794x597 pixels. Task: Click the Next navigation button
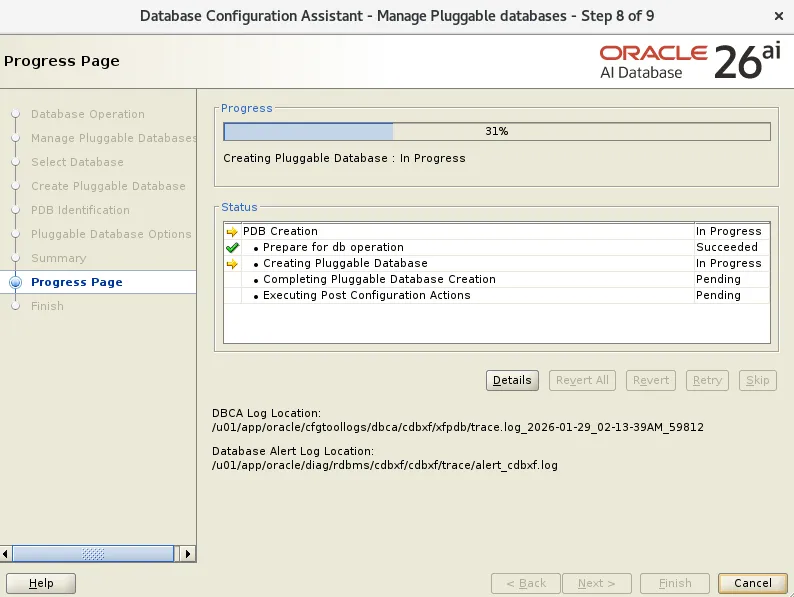click(597, 583)
